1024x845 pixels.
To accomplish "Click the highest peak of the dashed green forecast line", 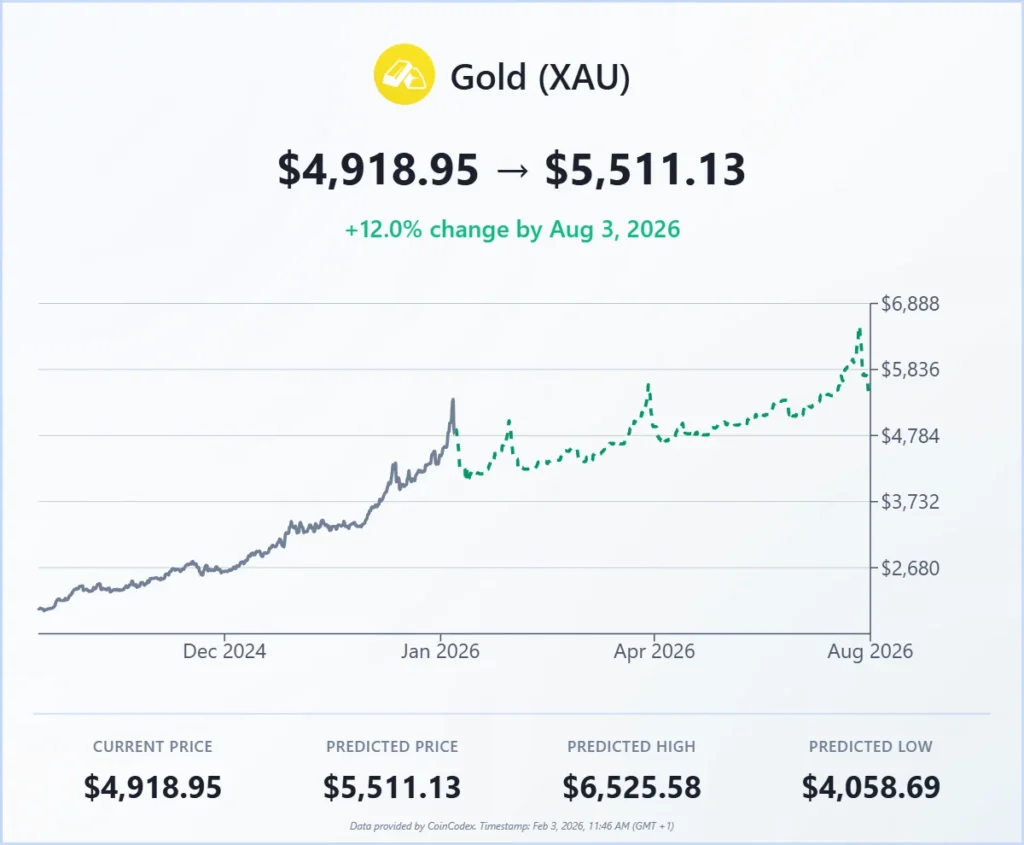I will (859, 328).
